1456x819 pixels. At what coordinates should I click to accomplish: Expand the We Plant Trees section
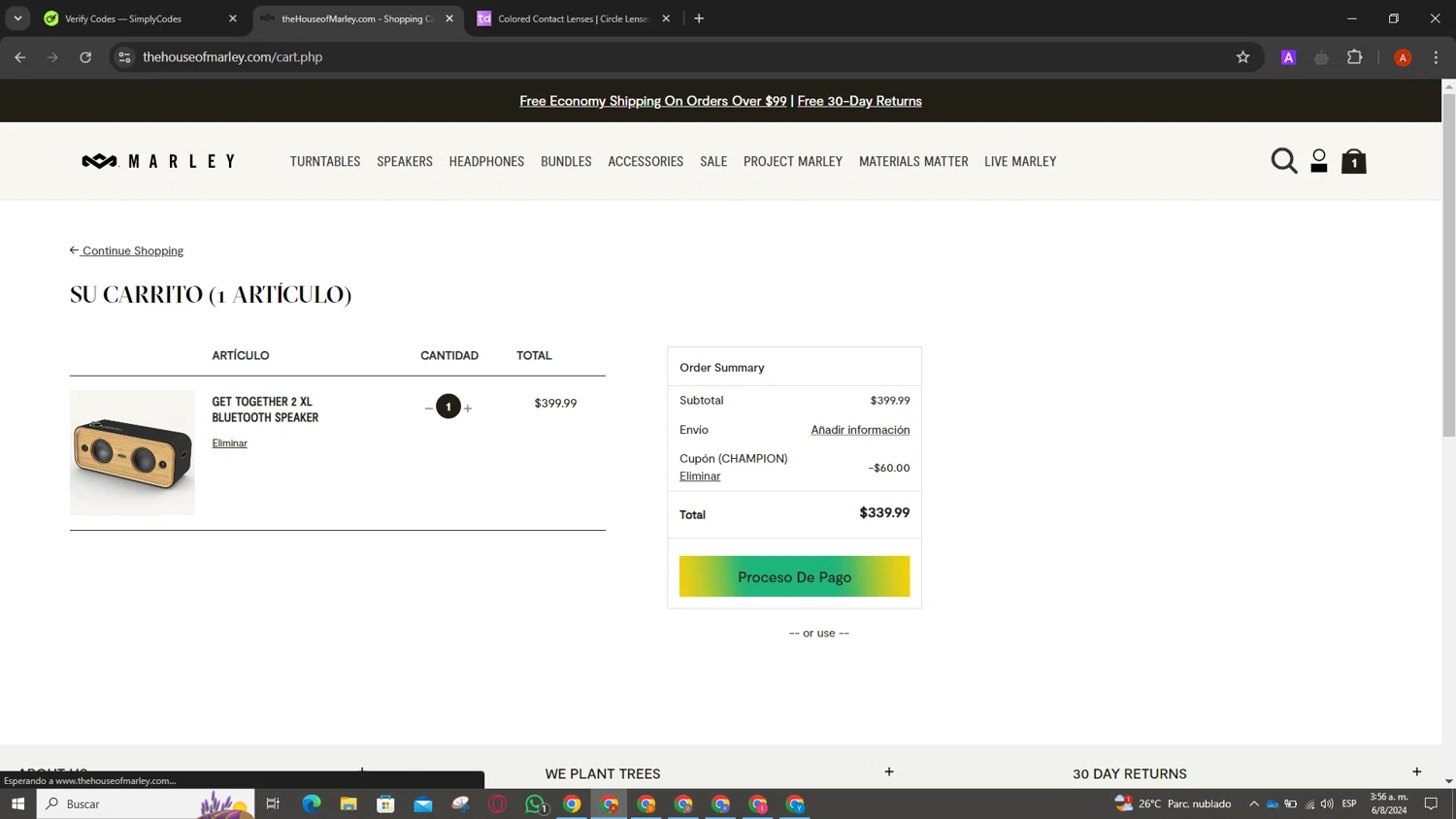(x=888, y=772)
